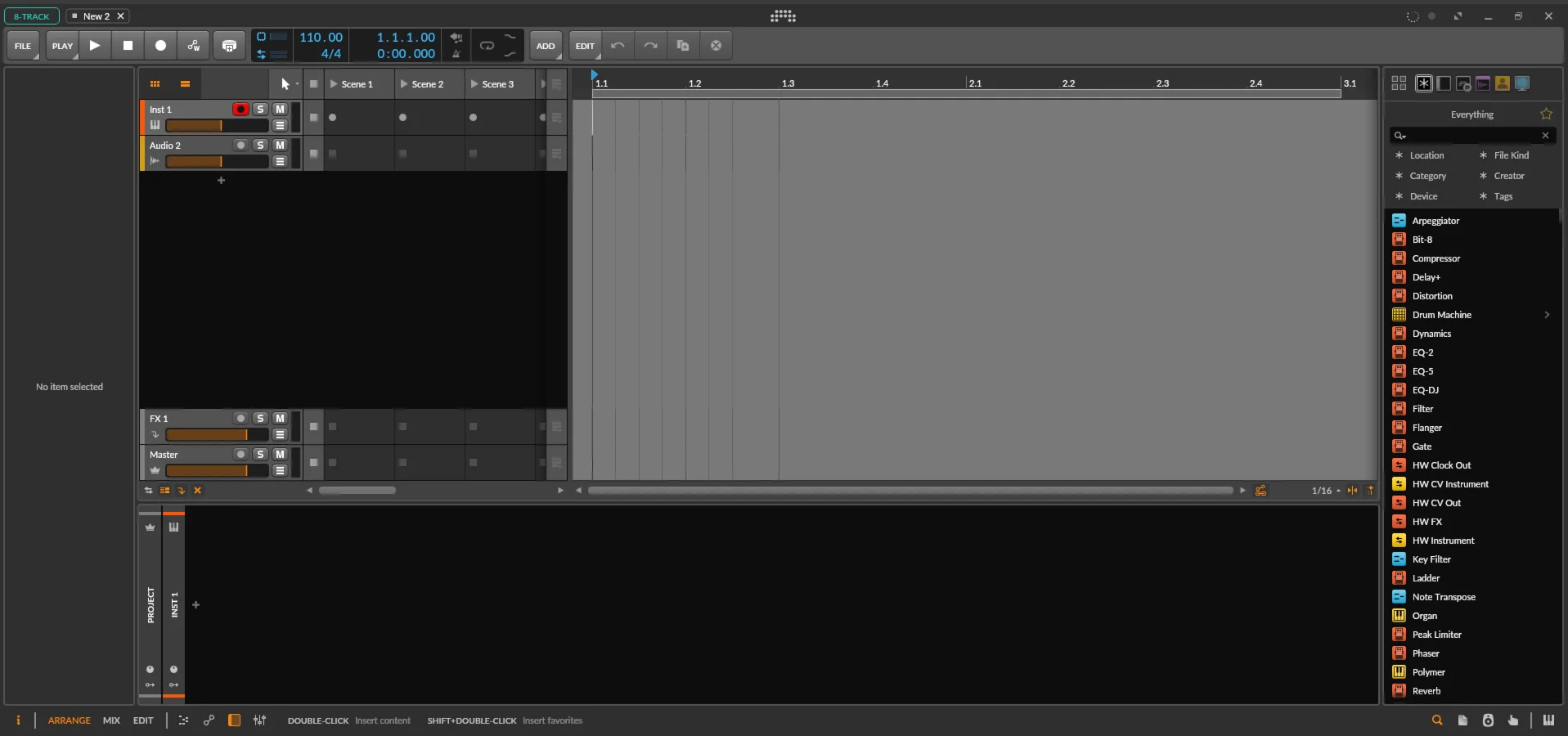
Task: Toggle the clip launcher panel view icon
Action: pyautogui.click(x=155, y=83)
